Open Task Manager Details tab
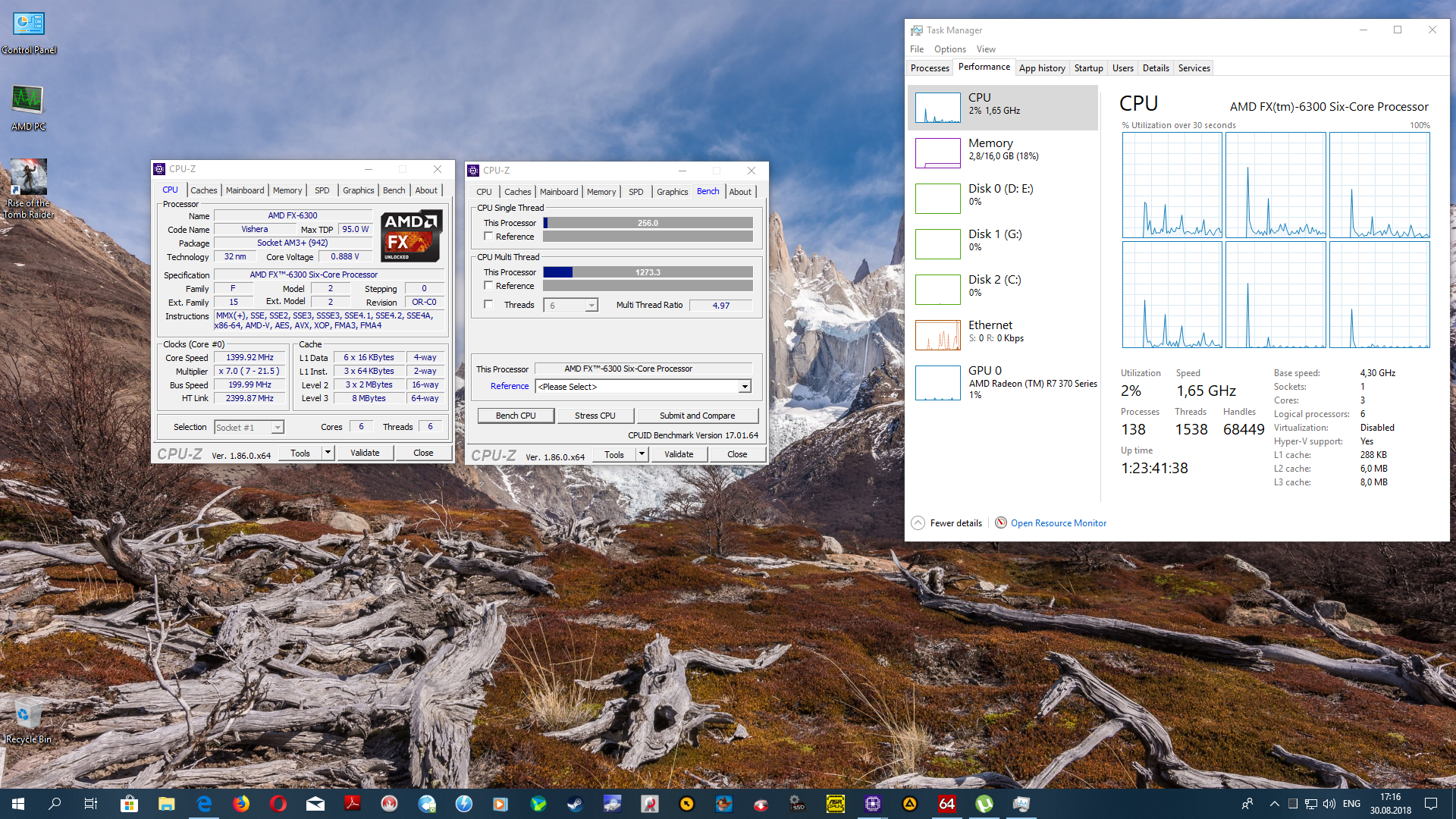 [1156, 67]
